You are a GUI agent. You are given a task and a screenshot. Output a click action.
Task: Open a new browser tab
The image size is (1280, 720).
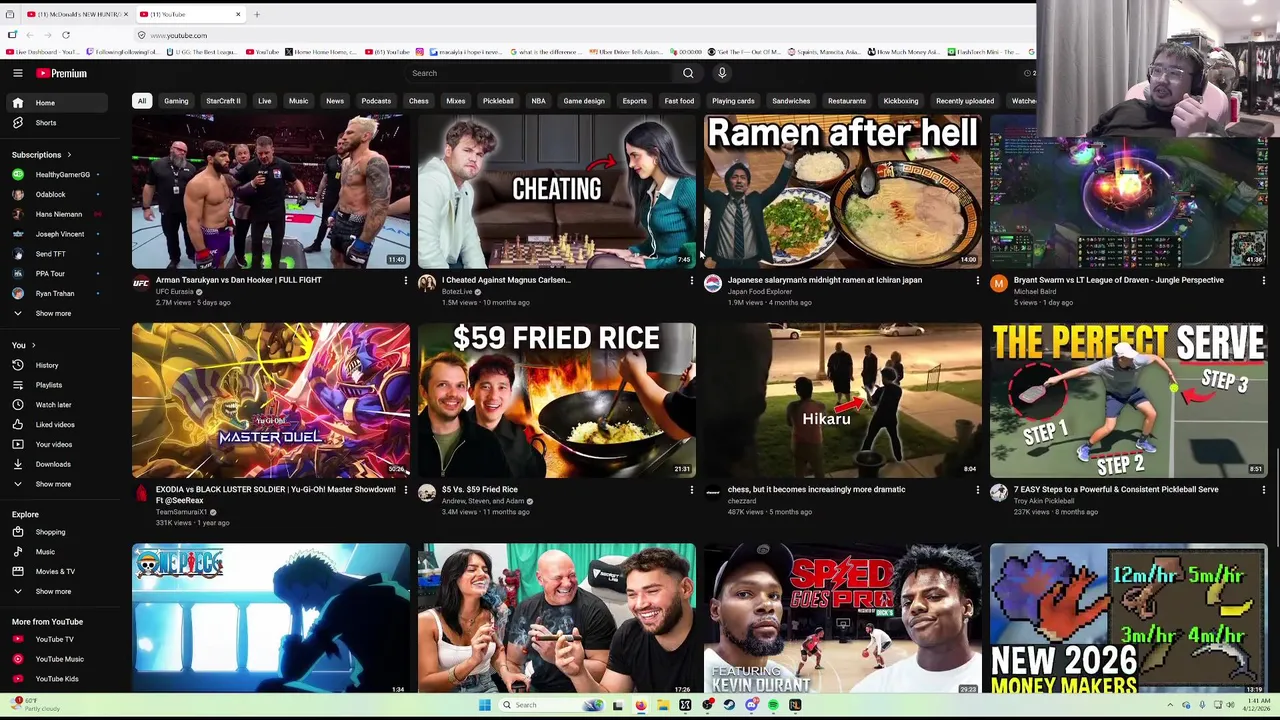[x=256, y=14]
